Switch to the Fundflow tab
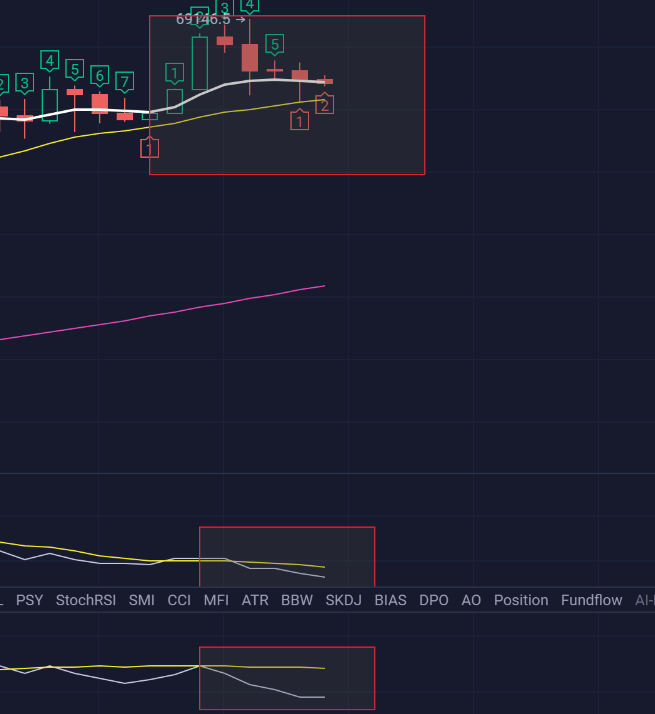The height and width of the screenshot is (714, 655). click(x=591, y=600)
